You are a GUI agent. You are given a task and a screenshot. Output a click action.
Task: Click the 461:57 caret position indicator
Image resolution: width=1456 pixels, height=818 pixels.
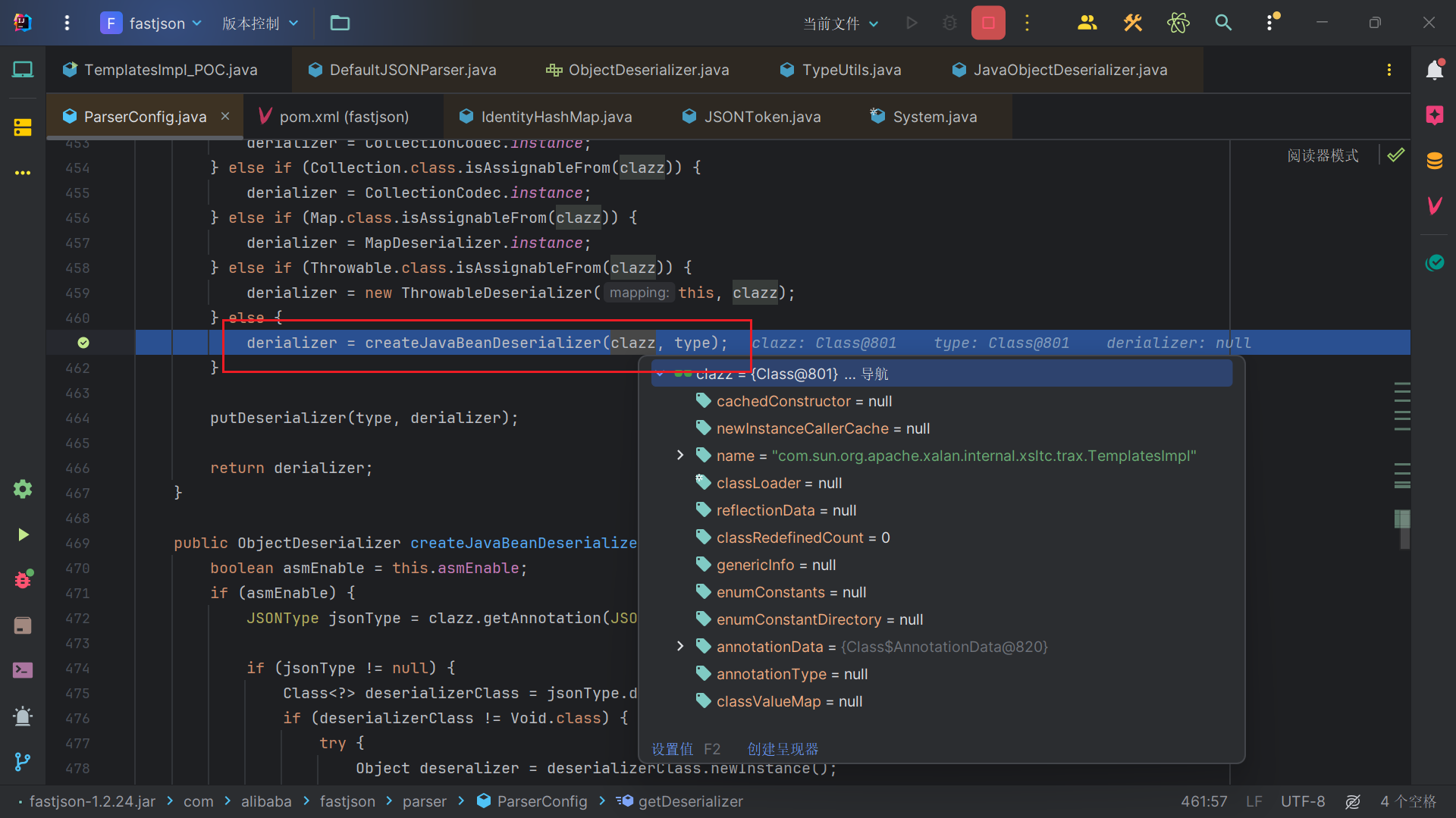click(x=1204, y=801)
